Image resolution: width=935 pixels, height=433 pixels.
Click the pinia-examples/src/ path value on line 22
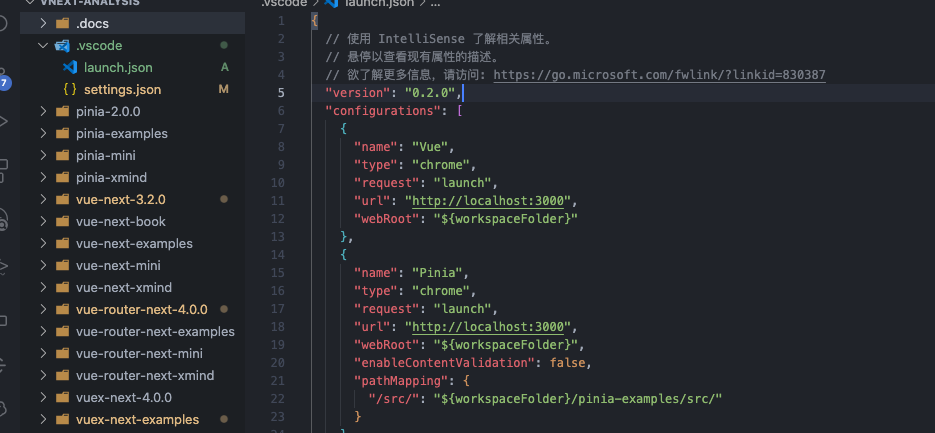[x=578, y=398]
